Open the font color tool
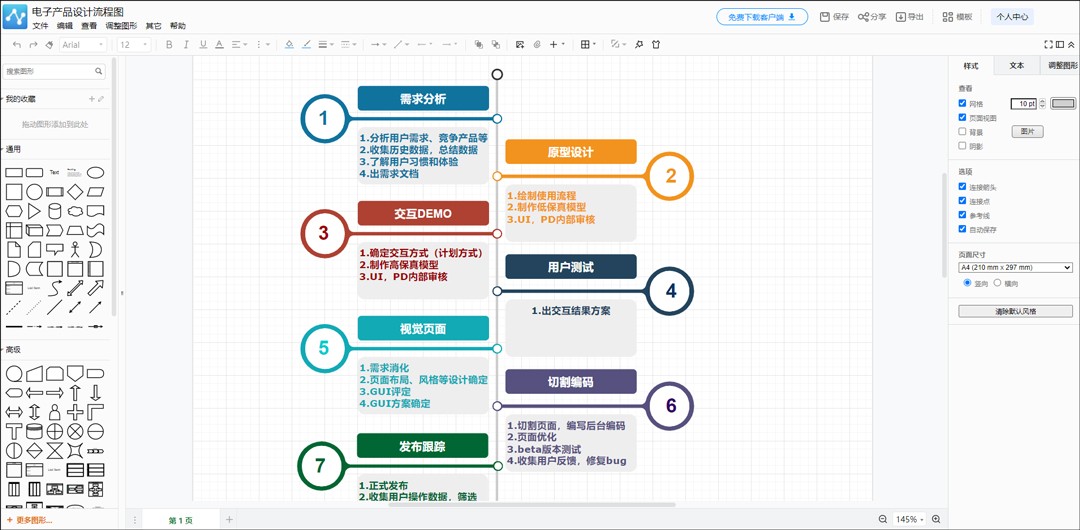 219,45
